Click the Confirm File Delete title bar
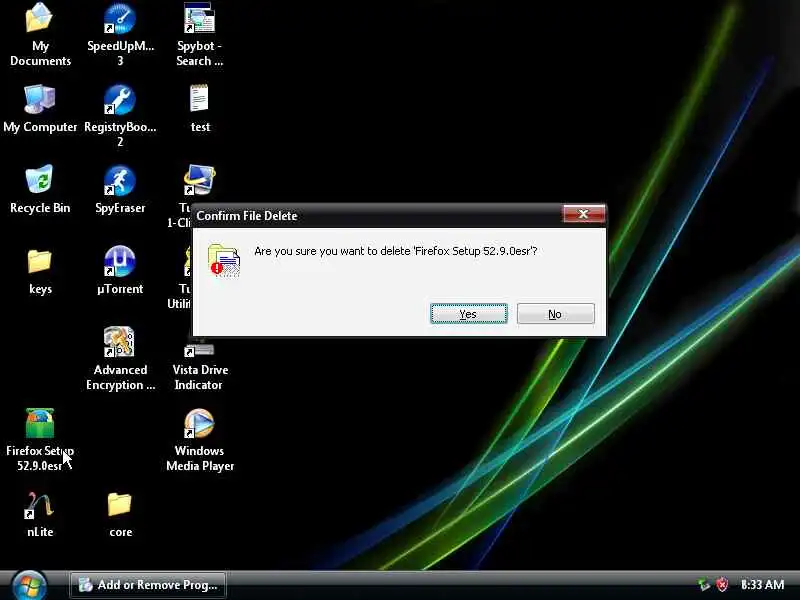 coord(378,215)
